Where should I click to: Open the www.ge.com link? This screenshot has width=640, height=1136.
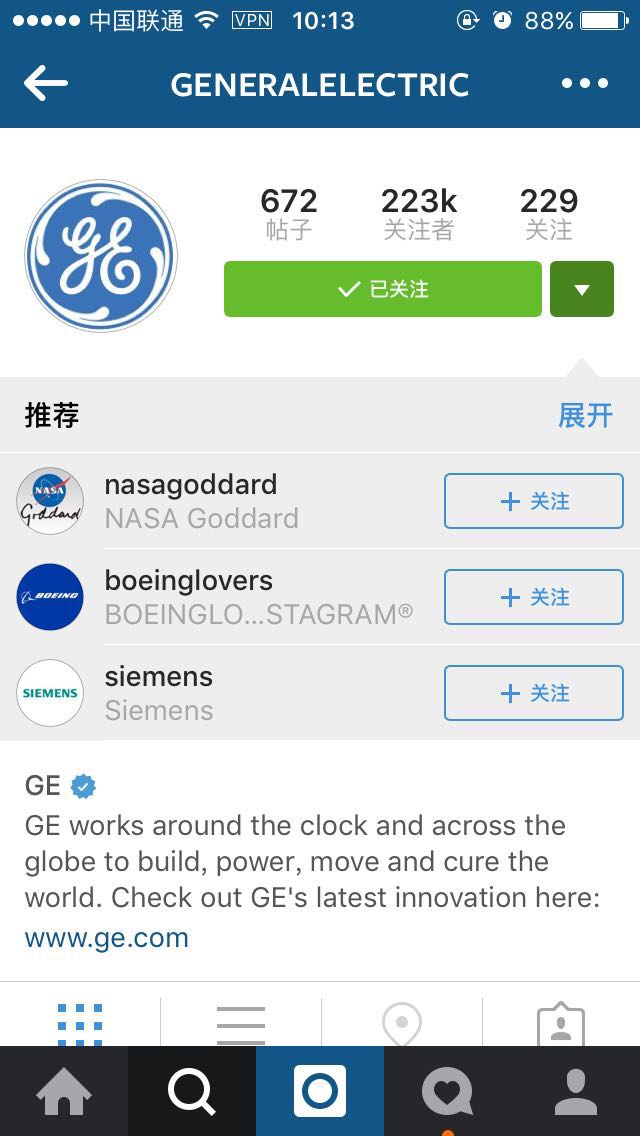[x=107, y=937]
